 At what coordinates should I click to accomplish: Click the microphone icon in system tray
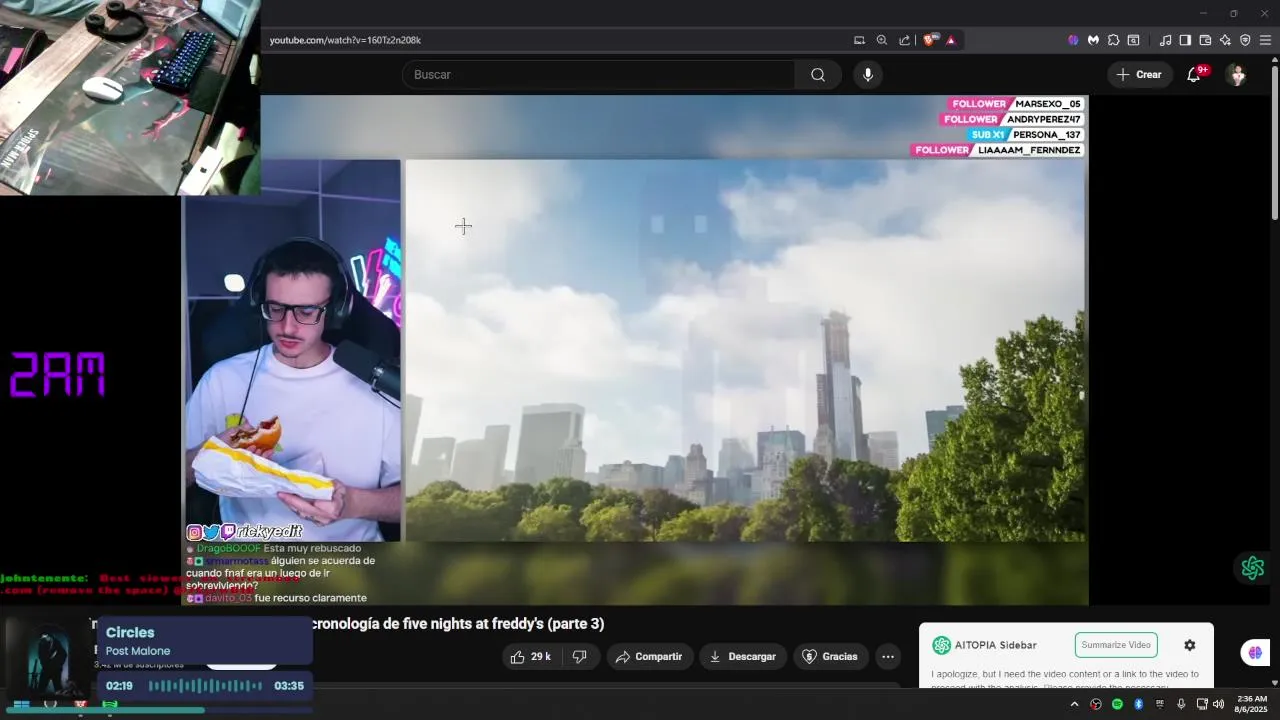click(x=1181, y=704)
